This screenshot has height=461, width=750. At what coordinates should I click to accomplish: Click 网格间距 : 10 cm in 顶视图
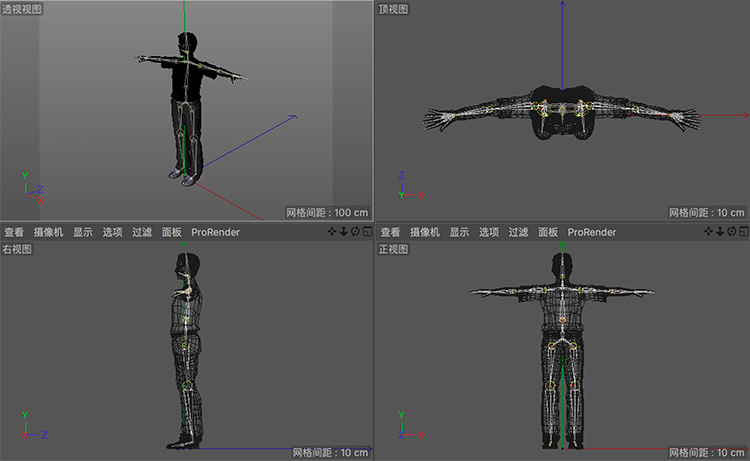coord(706,213)
